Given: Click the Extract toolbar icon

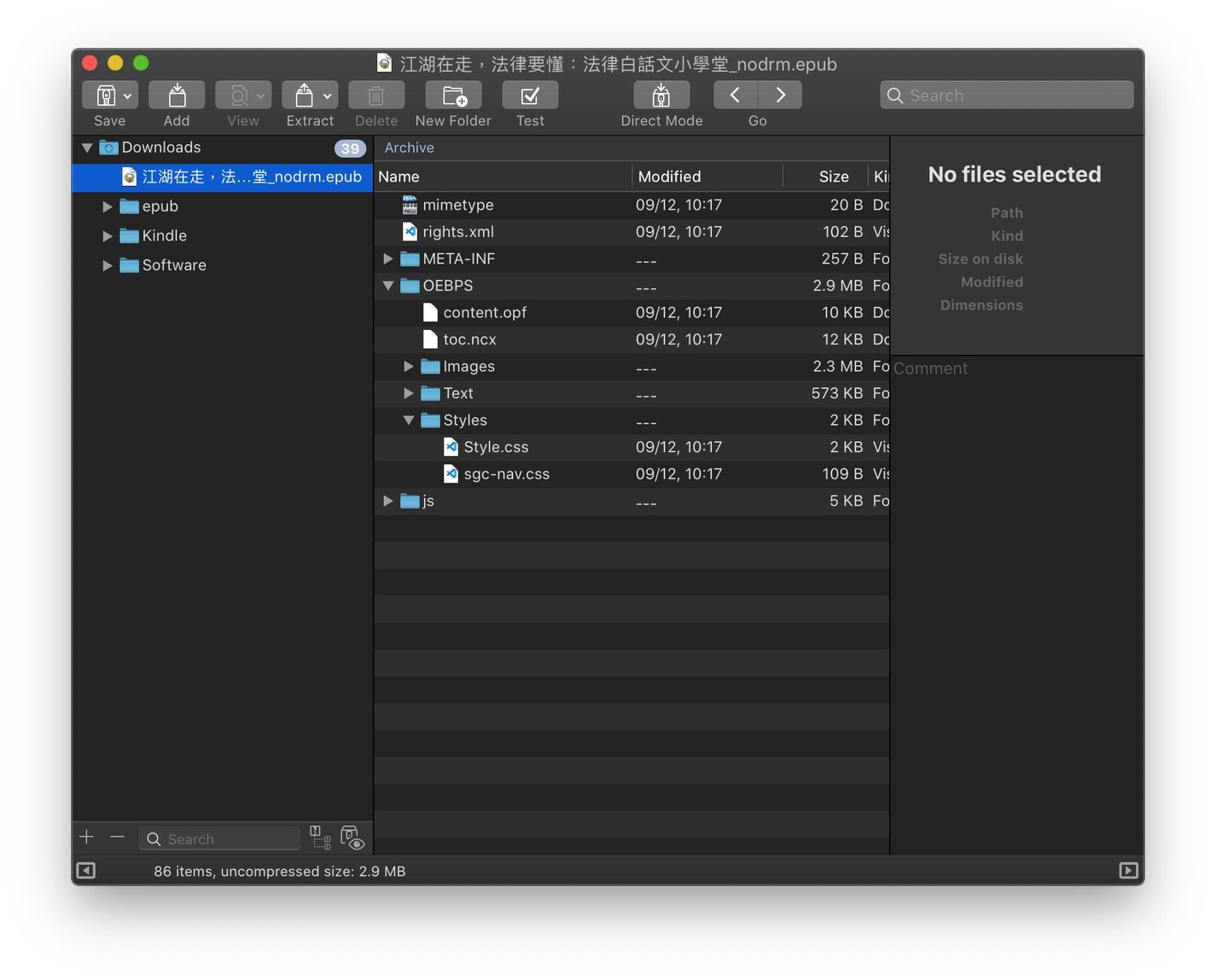Looking at the screenshot, I should pyautogui.click(x=303, y=96).
